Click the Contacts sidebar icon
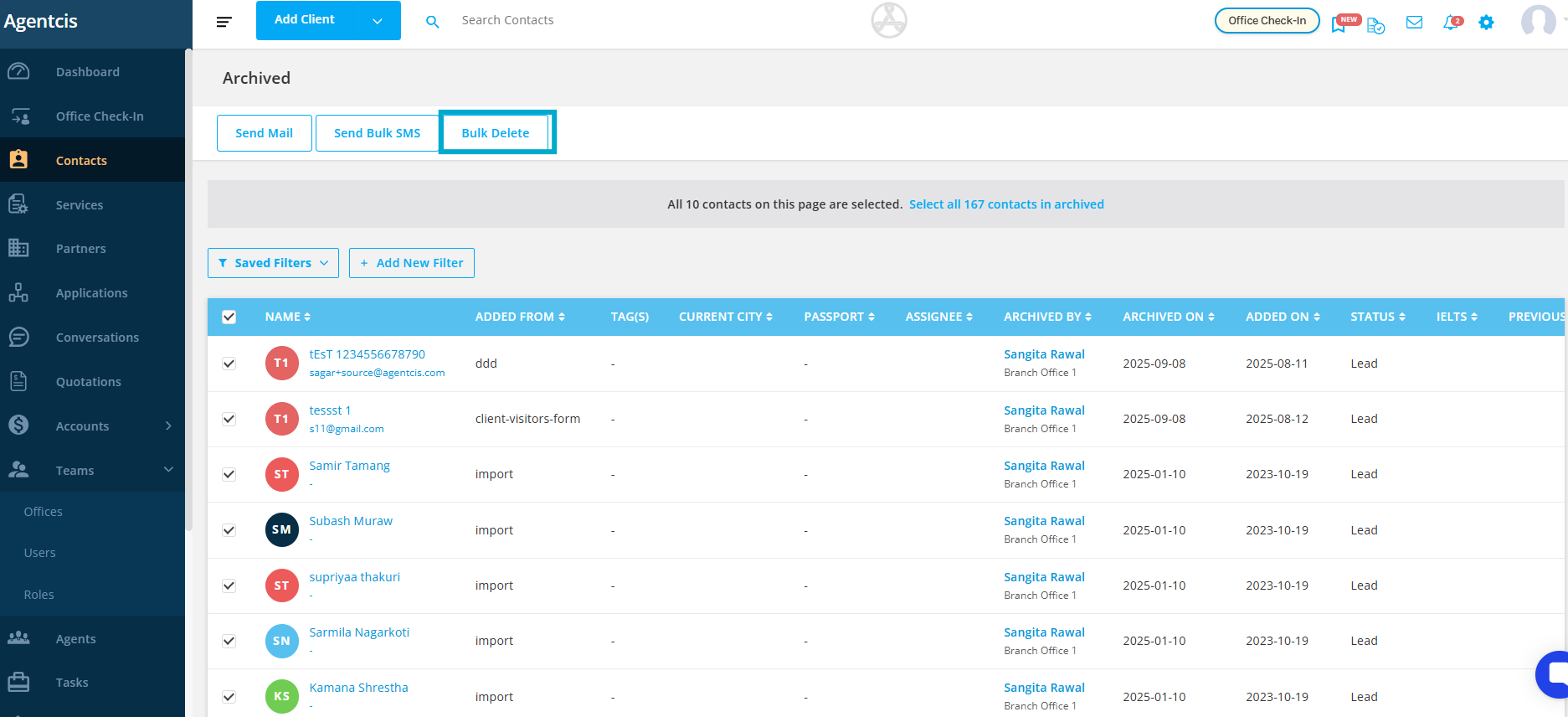This screenshot has height=717, width=1568. (18, 159)
